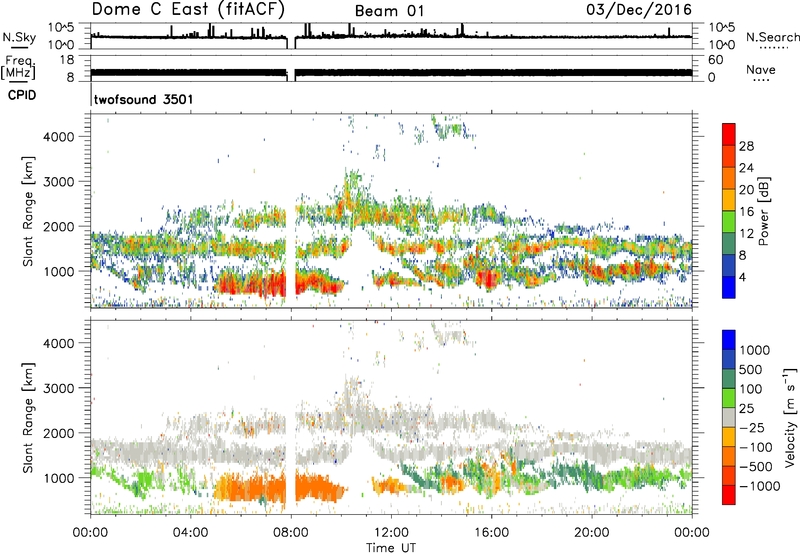800x554 pixels.
Task: Click the '60' tick on the Nave axis
Action: click(715, 60)
